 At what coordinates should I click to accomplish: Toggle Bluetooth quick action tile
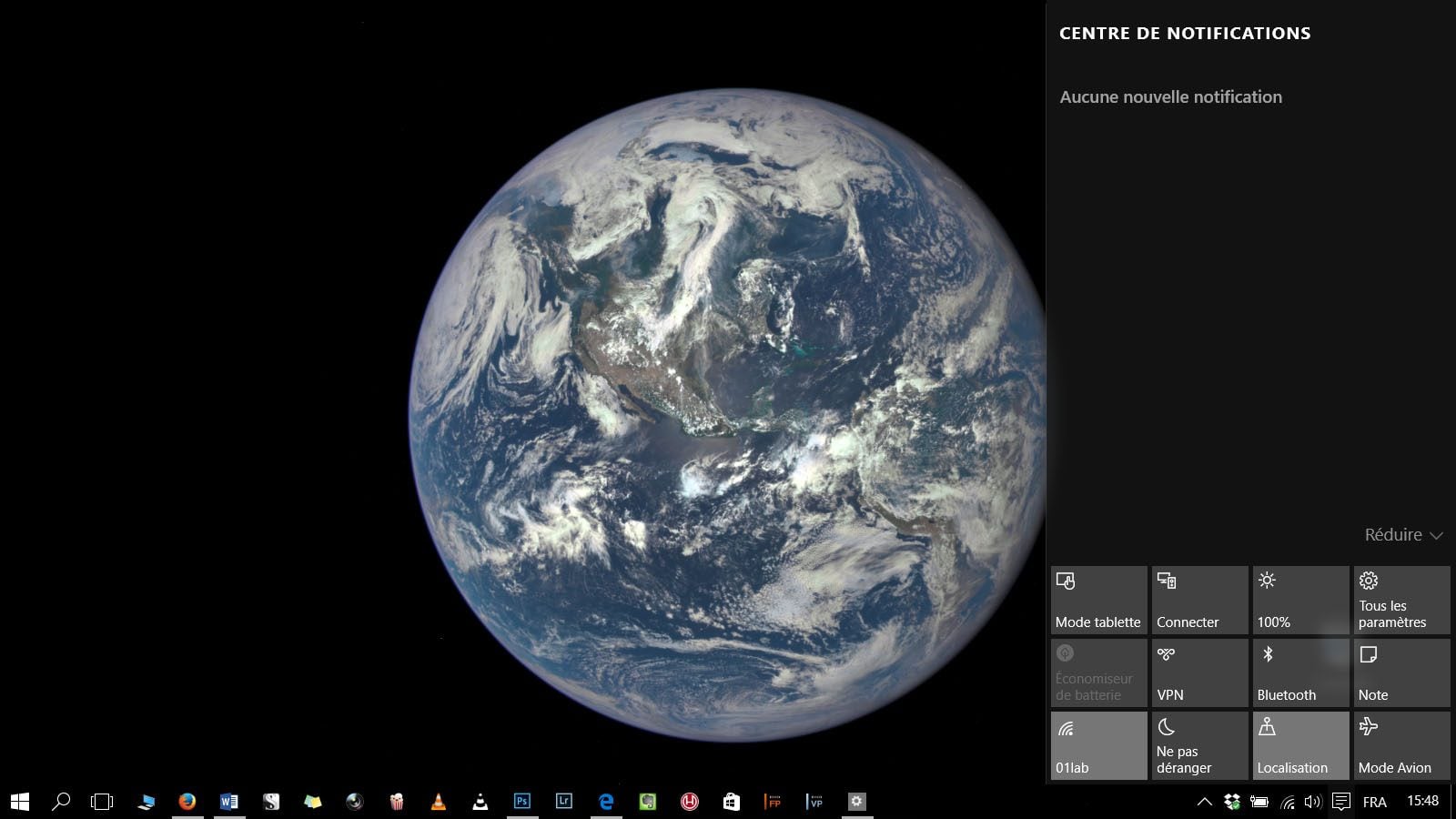pyautogui.click(x=1300, y=673)
